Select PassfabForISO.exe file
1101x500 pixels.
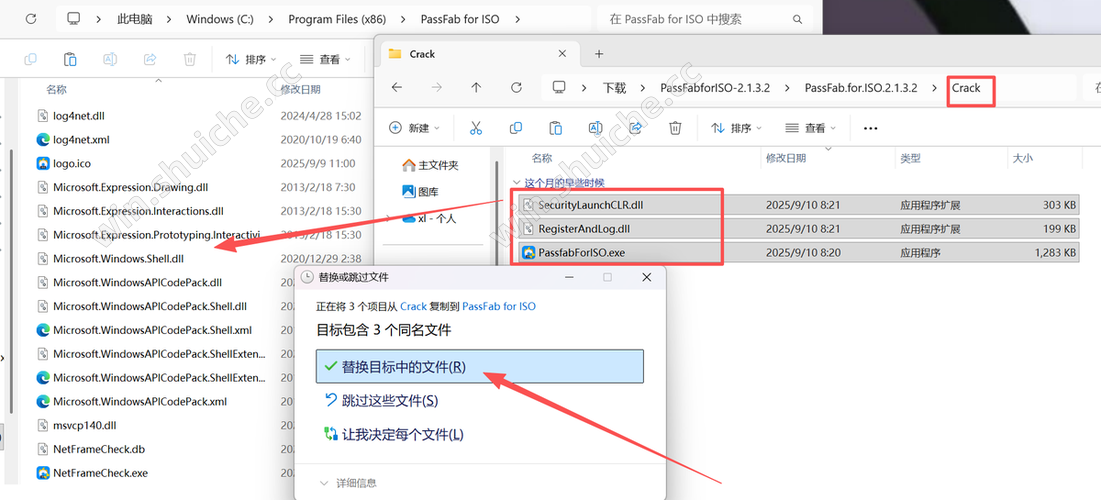(x=799, y=252)
